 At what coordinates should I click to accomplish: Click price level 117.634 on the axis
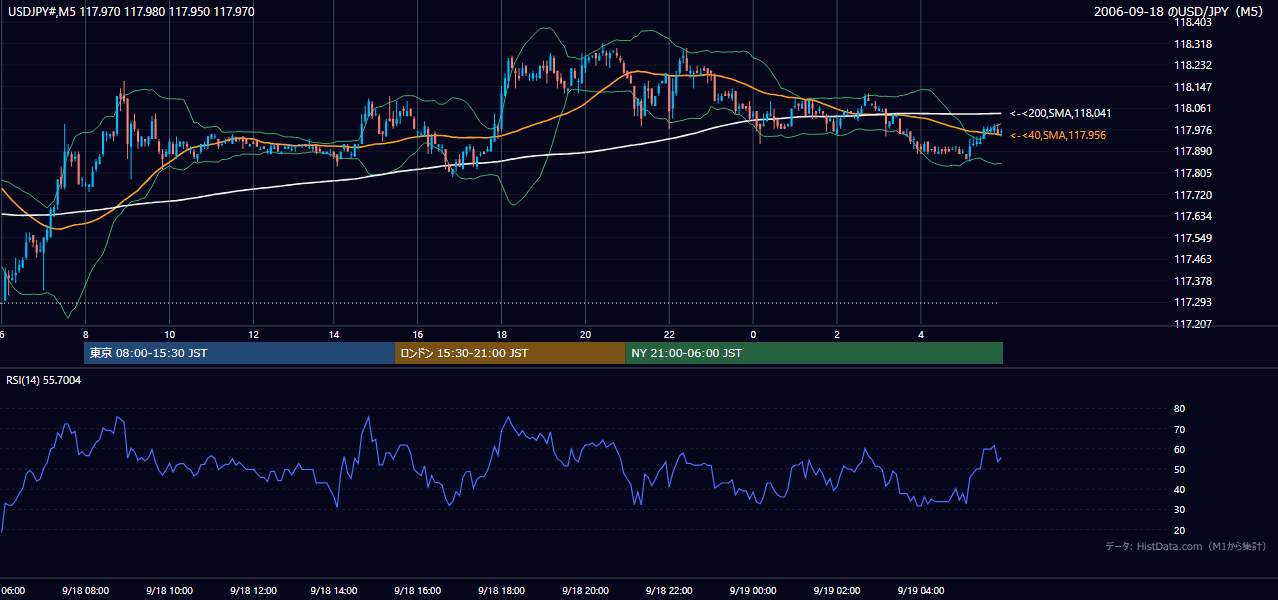pyautogui.click(x=1192, y=216)
